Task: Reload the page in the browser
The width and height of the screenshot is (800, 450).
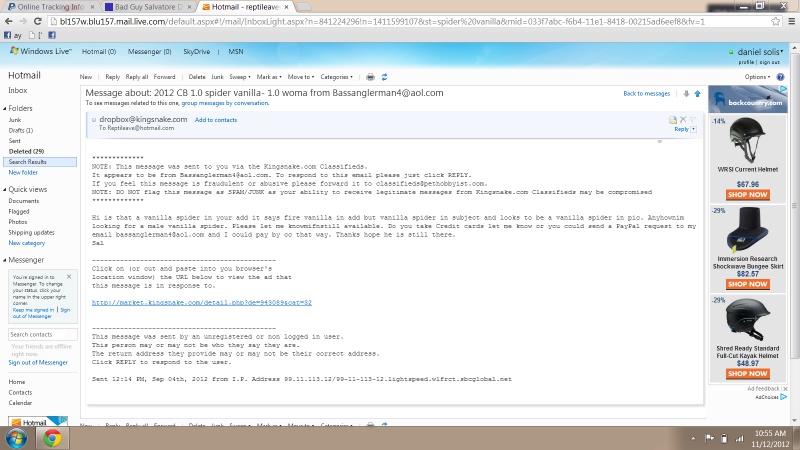Action: [37, 21]
